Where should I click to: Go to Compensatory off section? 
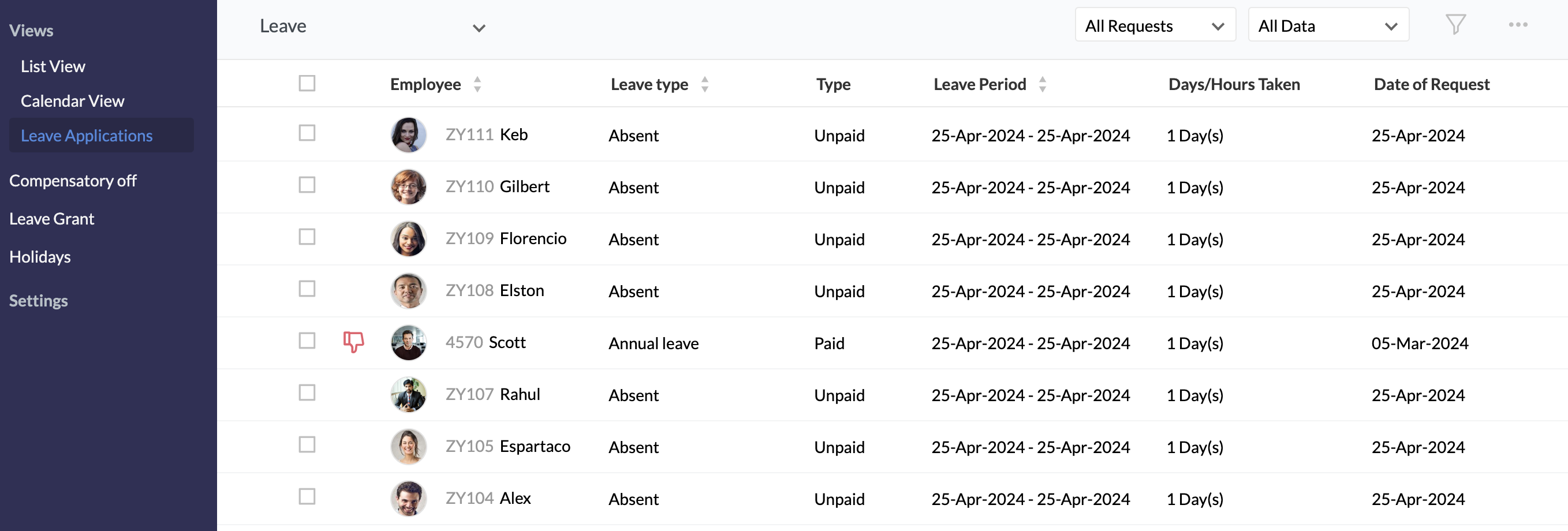[73, 181]
